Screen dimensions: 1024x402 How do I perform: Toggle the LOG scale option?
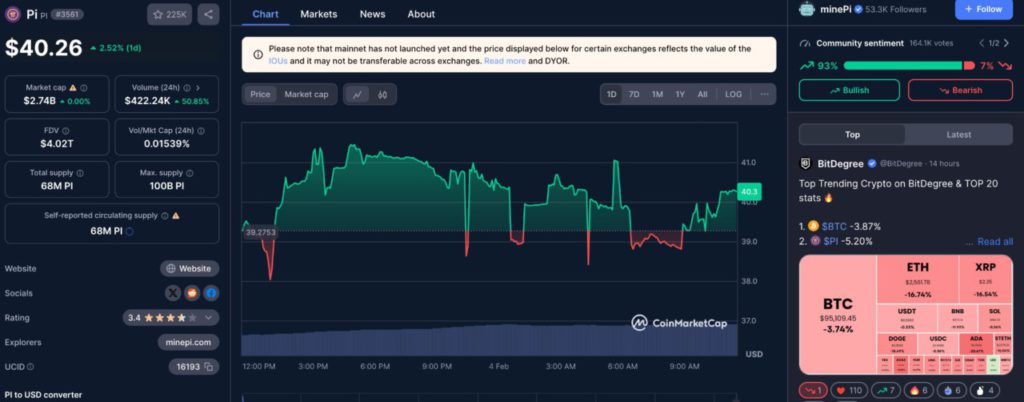tap(733, 94)
